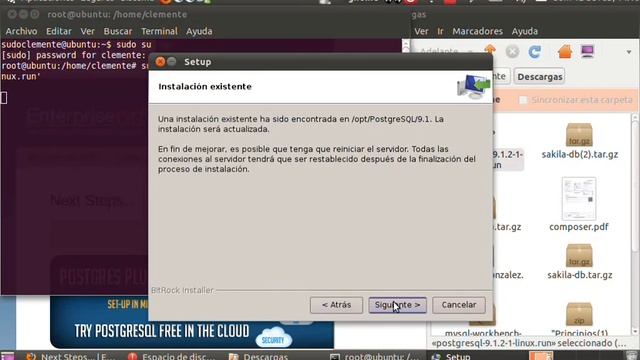Select the composer.pdf thumbnail

point(579,199)
